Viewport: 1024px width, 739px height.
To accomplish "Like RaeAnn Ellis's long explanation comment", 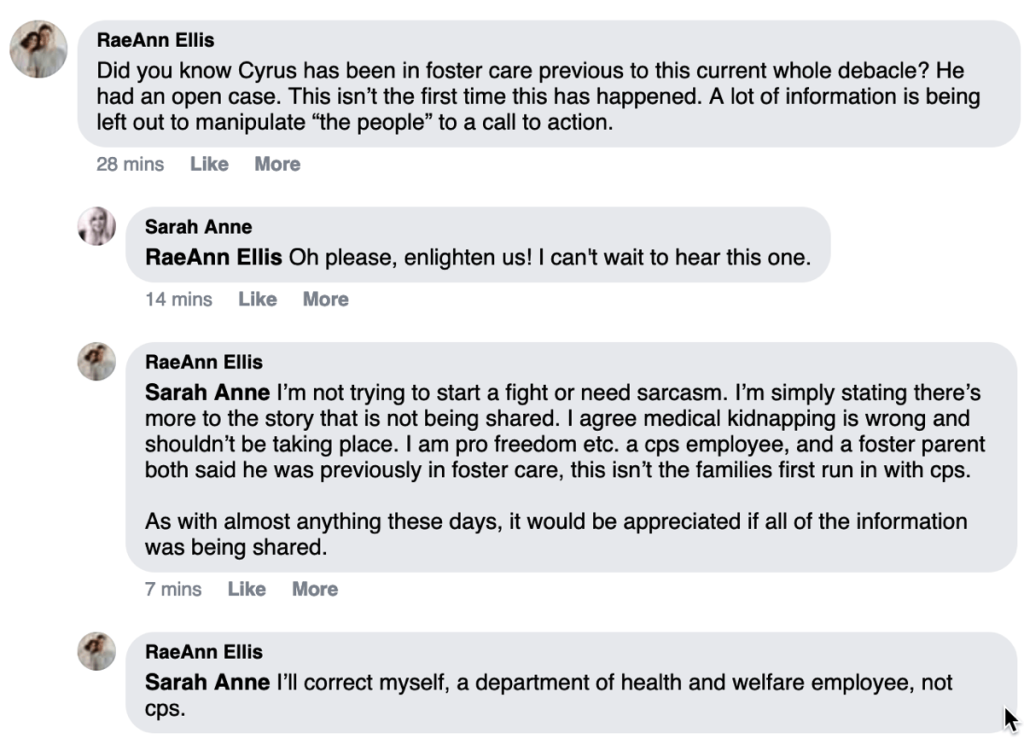I will click(x=246, y=589).
